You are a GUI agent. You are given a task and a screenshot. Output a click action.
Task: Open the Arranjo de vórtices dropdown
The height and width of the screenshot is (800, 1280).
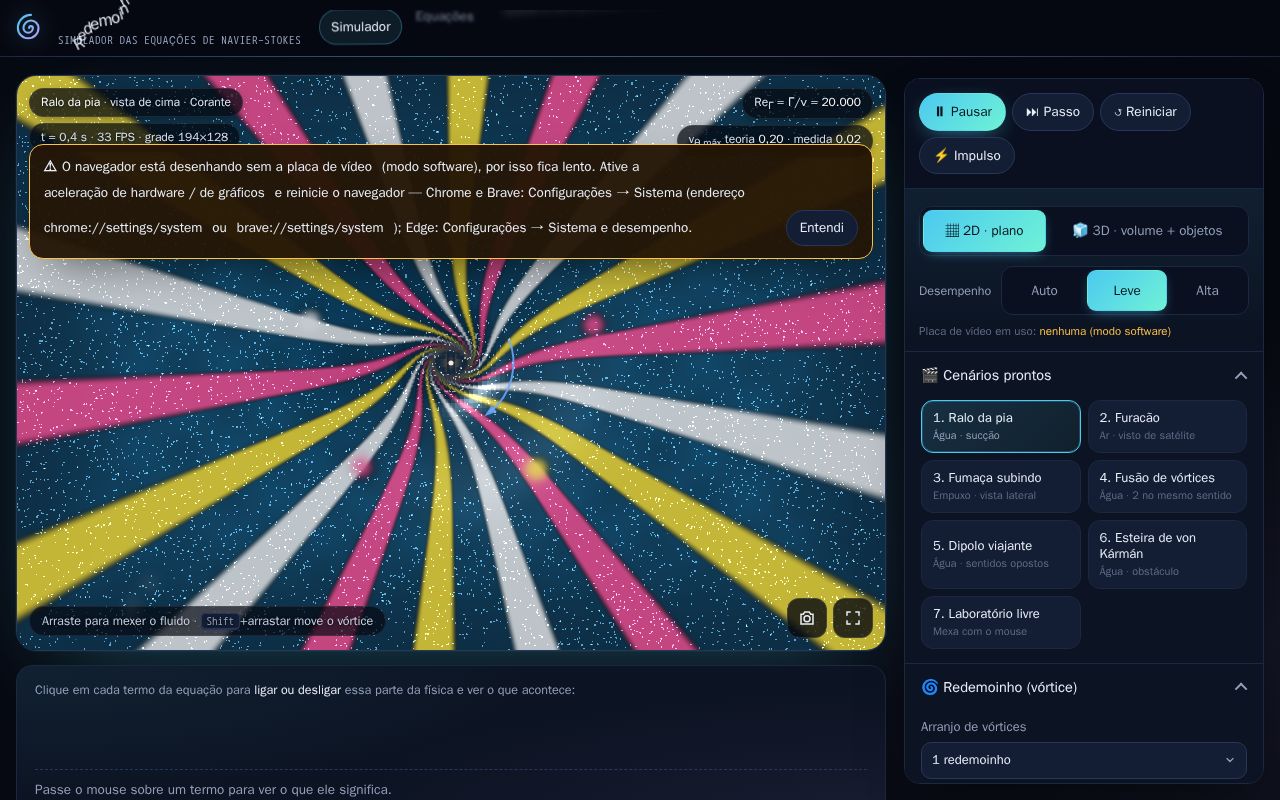point(1084,760)
